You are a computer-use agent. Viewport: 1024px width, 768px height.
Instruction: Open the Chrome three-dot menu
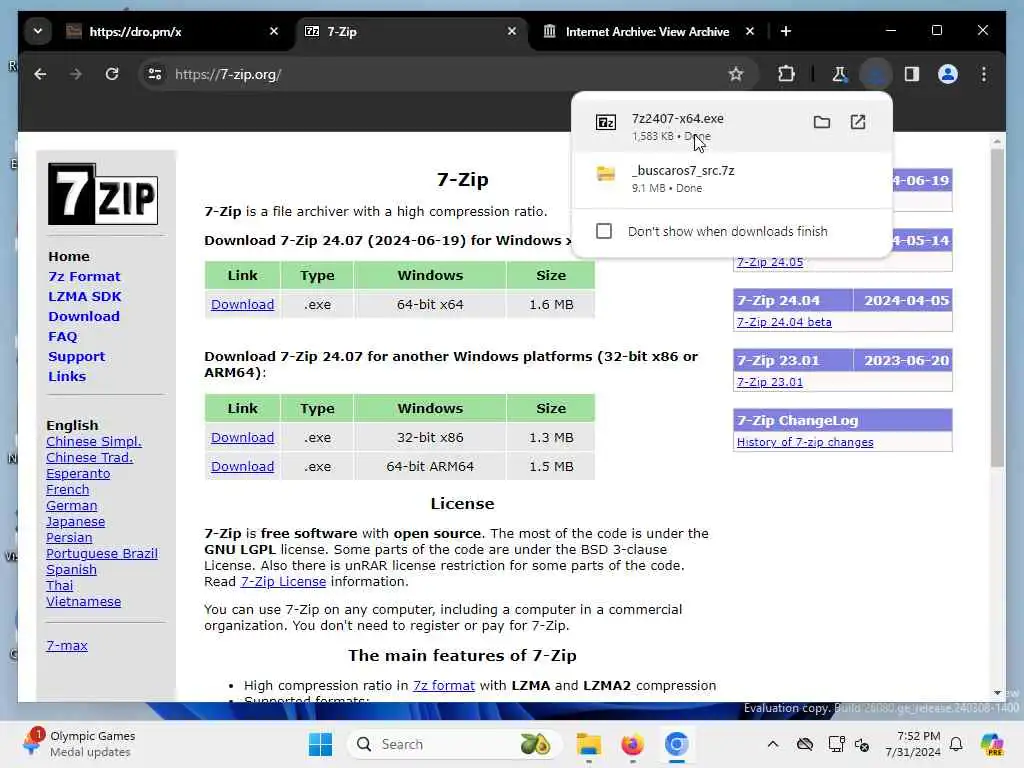tap(984, 74)
